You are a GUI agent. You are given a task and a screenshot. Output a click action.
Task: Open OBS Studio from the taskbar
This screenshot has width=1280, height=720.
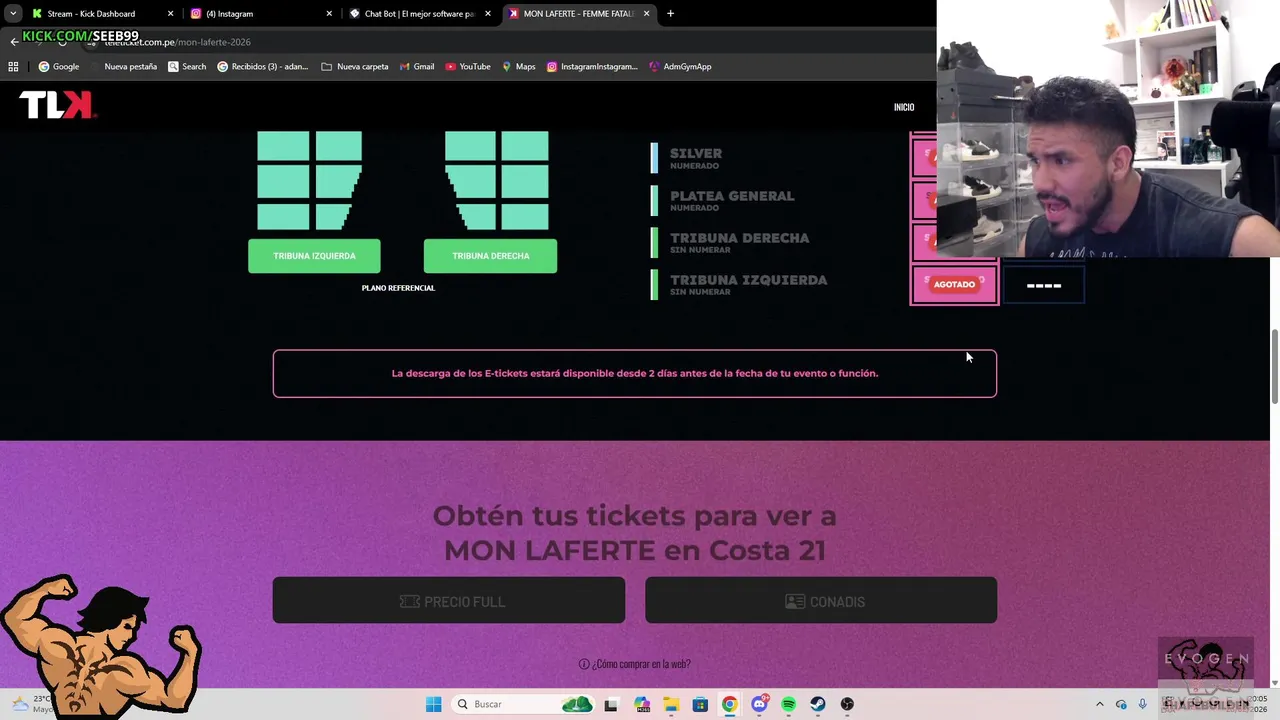click(847, 704)
